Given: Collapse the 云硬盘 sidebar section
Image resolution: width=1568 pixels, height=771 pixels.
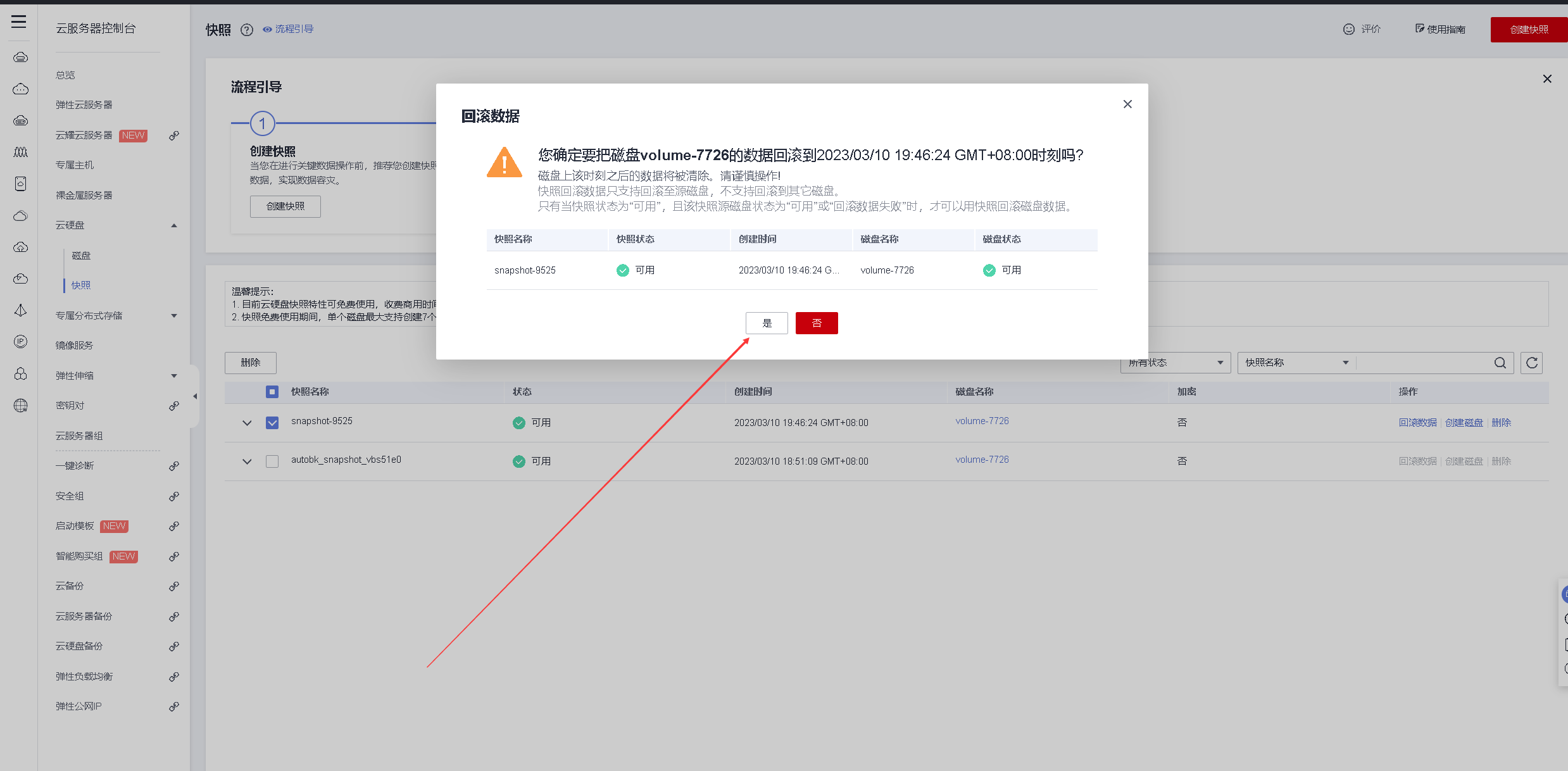Looking at the screenshot, I should (x=174, y=225).
